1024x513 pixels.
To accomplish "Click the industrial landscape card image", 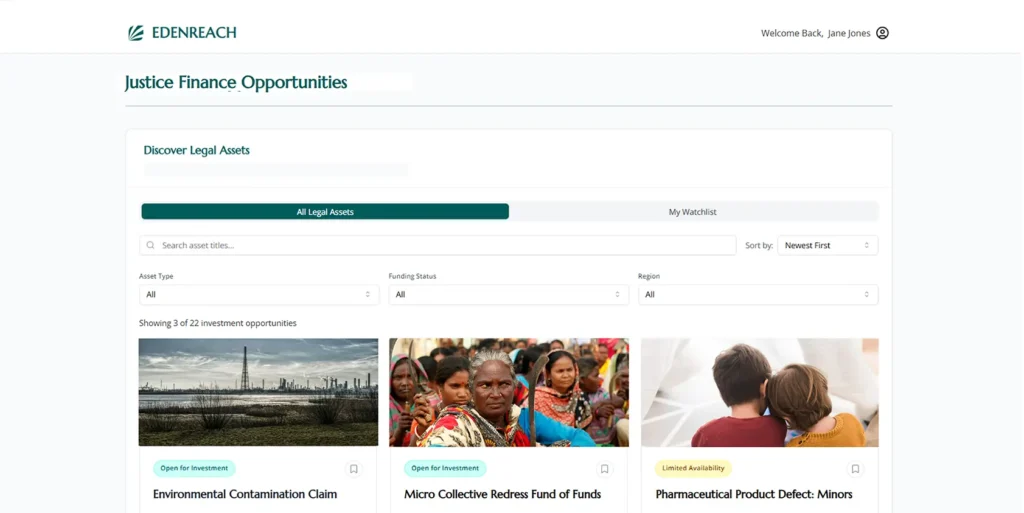I will click(259, 392).
